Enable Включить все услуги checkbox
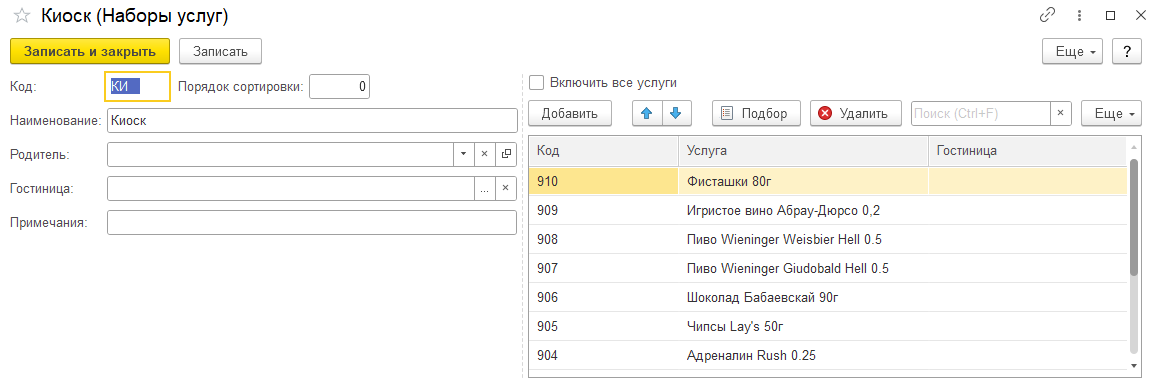 click(537, 83)
